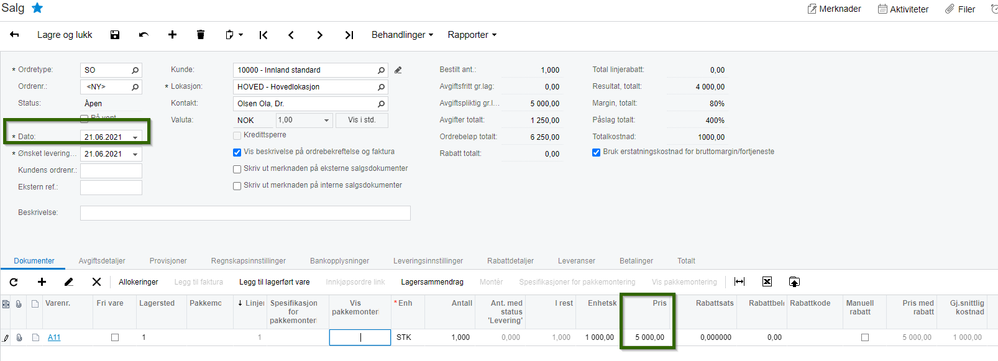Open the Leveranser tab
Screen dimensions: 998x361
[x=576, y=261]
